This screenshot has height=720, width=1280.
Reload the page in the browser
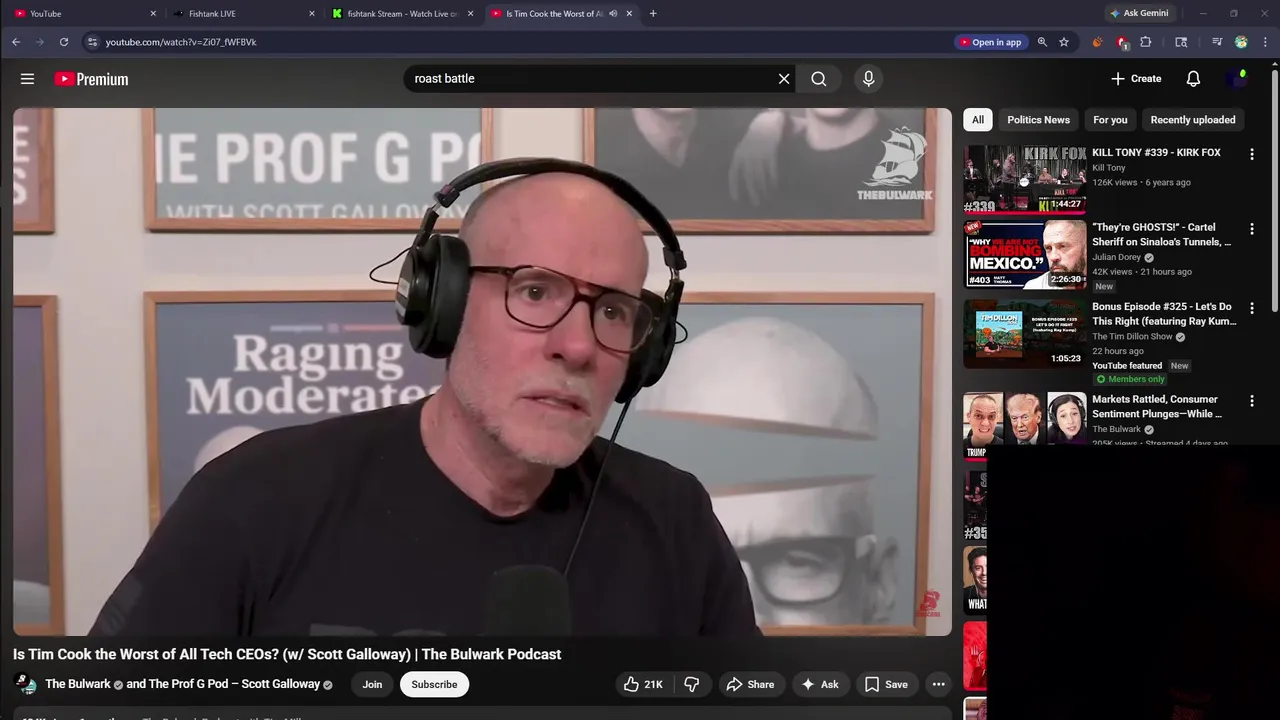click(x=64, y=42)
